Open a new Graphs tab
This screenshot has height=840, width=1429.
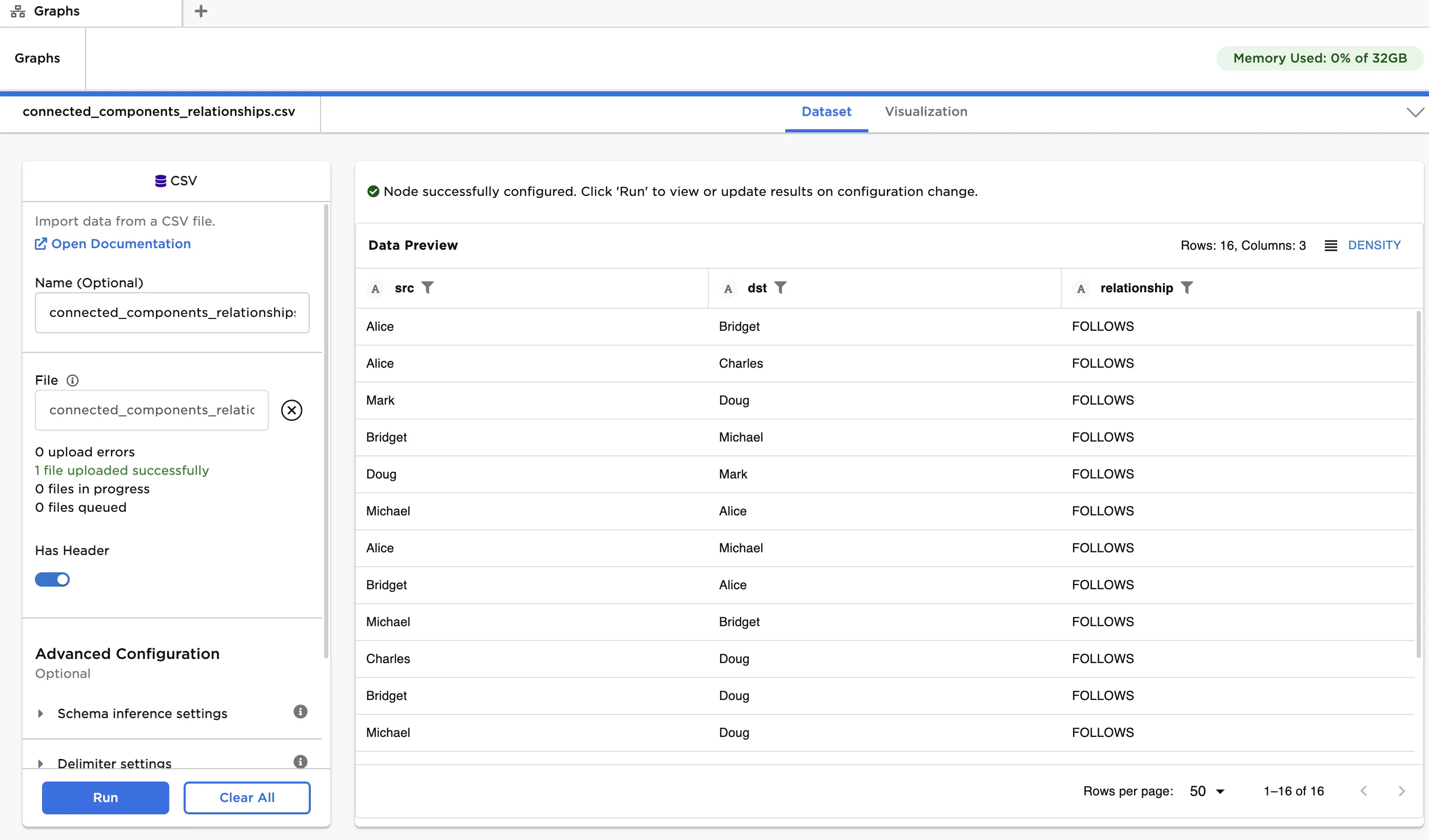(x=200, y=11)
